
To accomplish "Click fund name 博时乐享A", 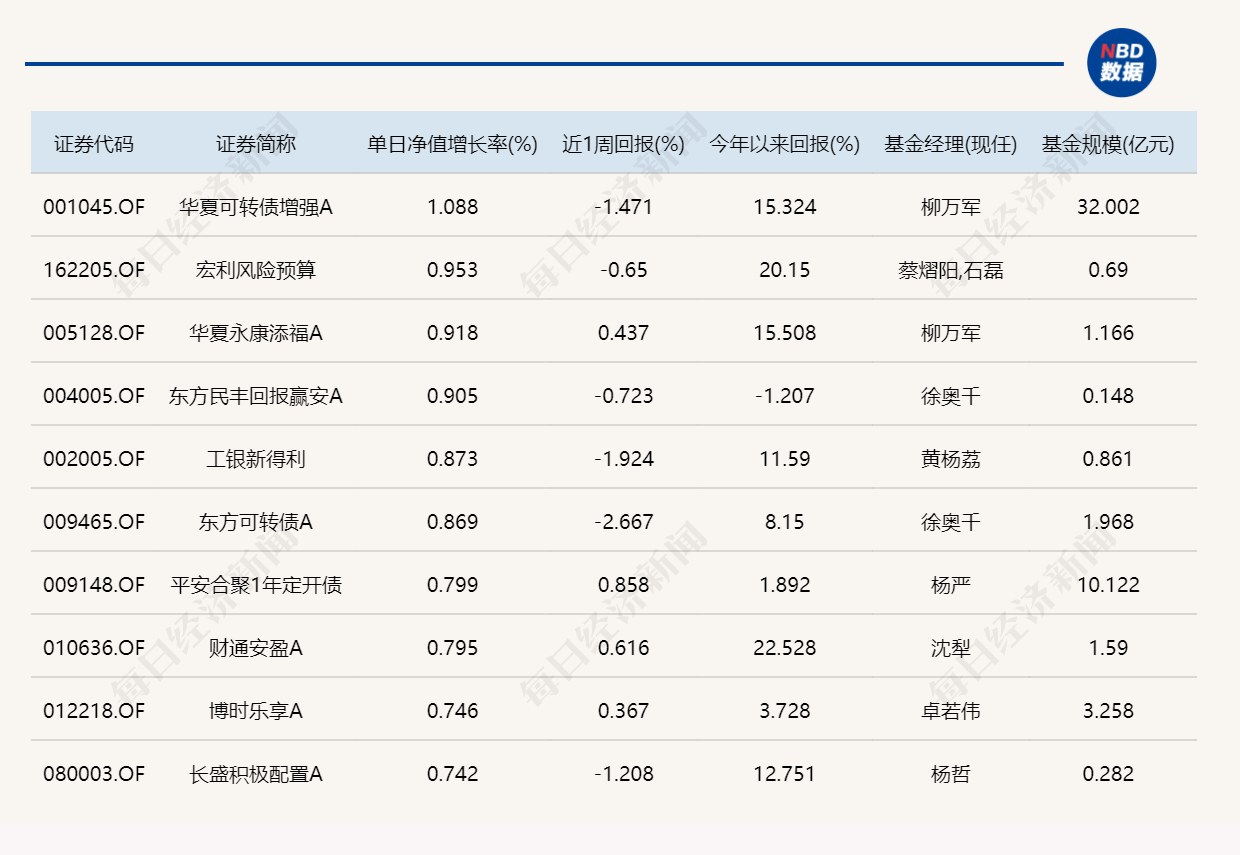I will coord(256,711).
